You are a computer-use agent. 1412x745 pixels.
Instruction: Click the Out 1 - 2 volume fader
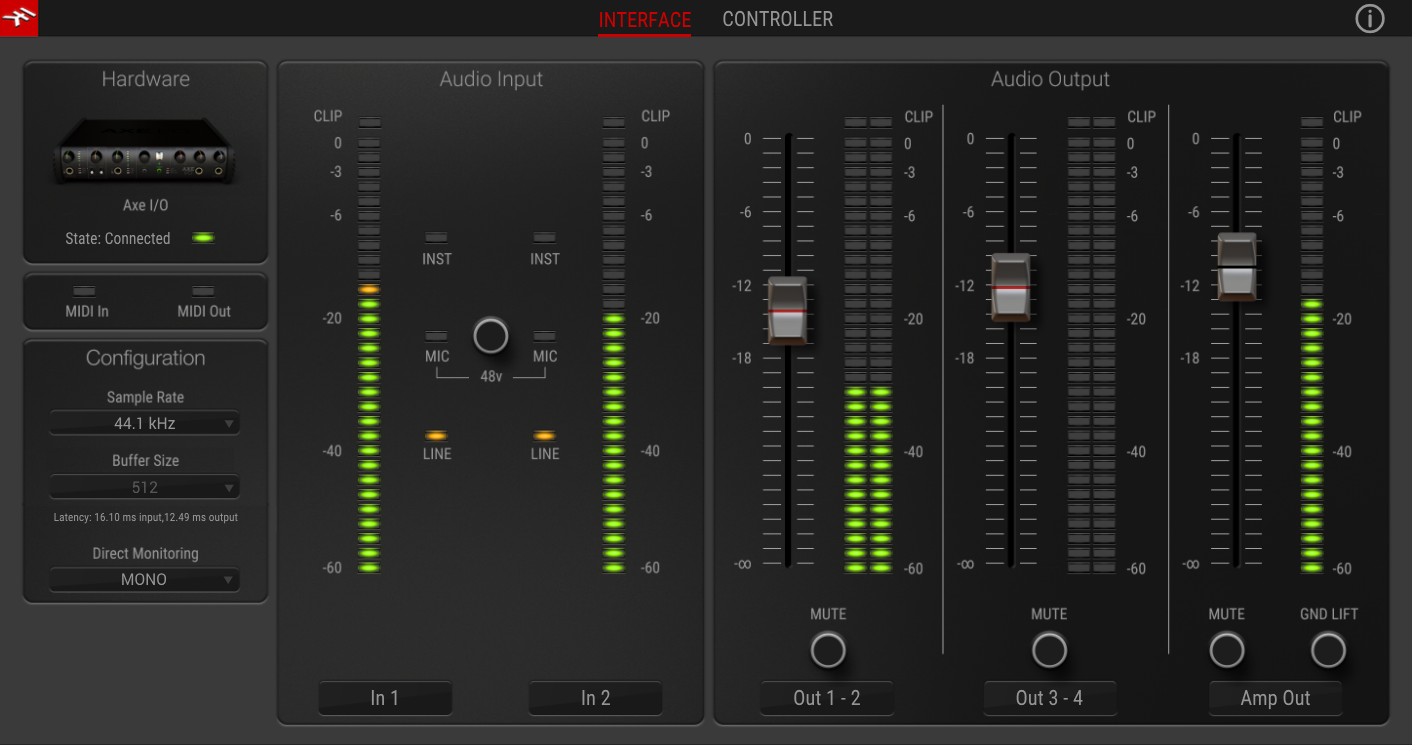click(x=788, y=311)
